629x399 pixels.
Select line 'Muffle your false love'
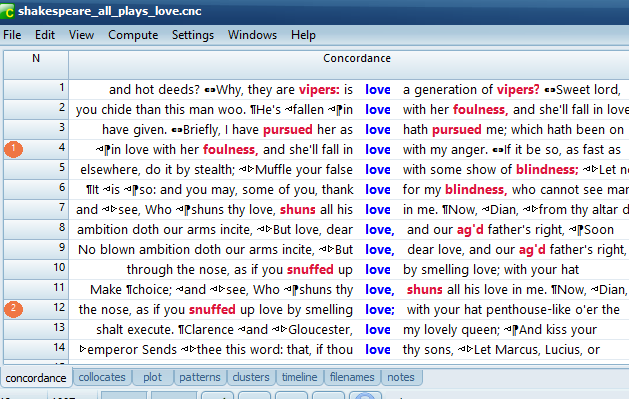pos(349,170)
